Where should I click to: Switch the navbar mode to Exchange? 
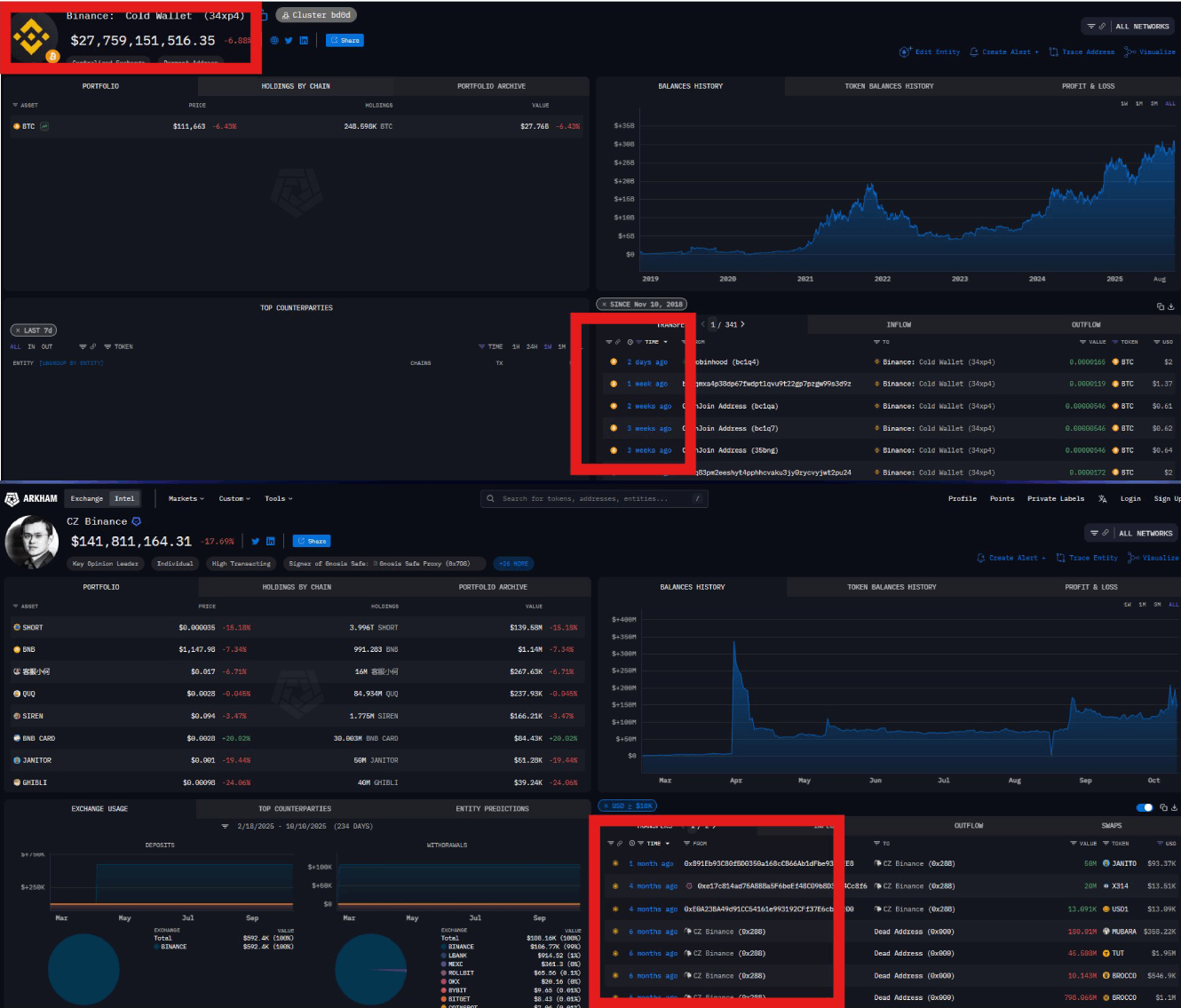[x=87, y=499]
